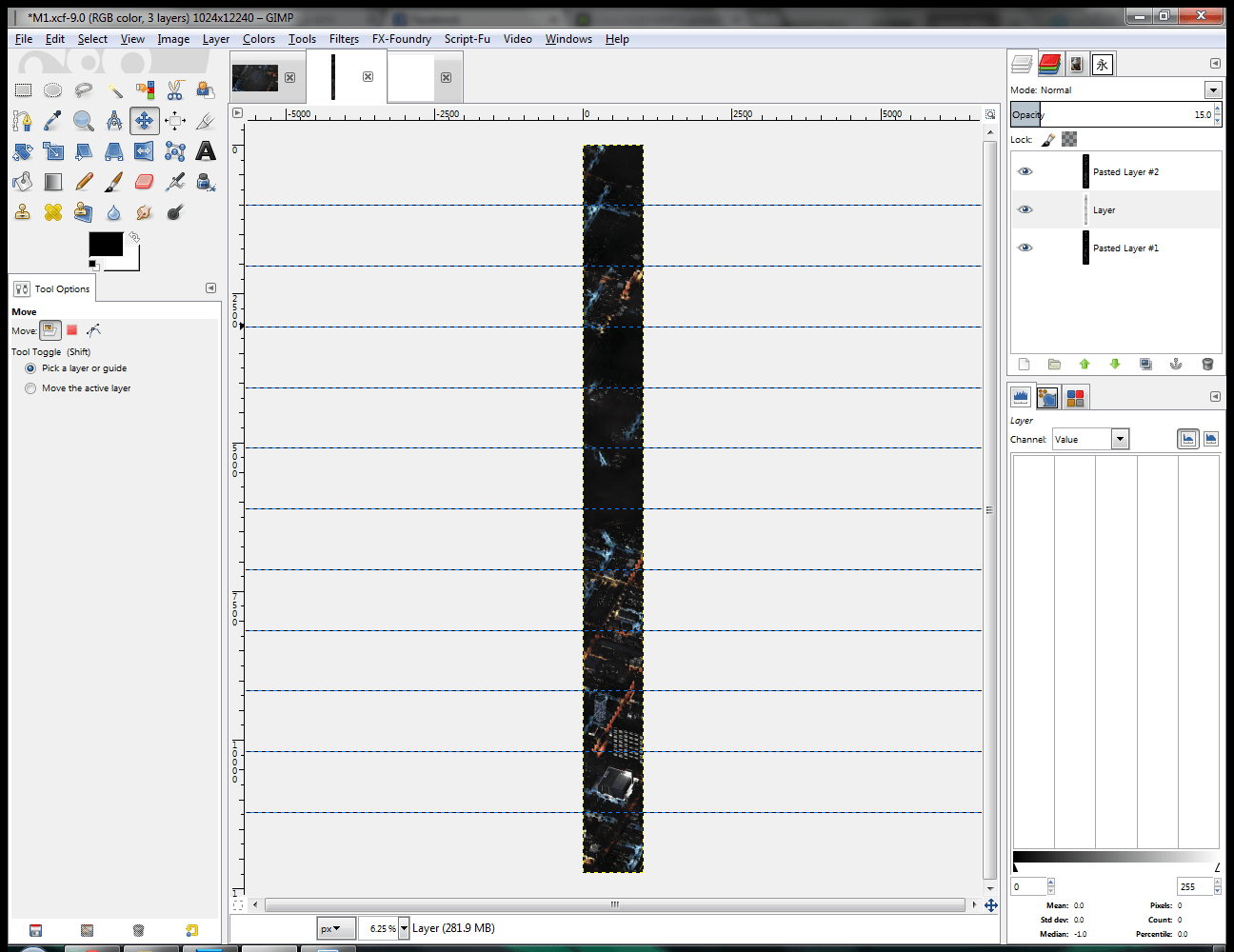Toggle lock pixels brush icon
Screen dimensions: 1234x952
pos(1048,140)
